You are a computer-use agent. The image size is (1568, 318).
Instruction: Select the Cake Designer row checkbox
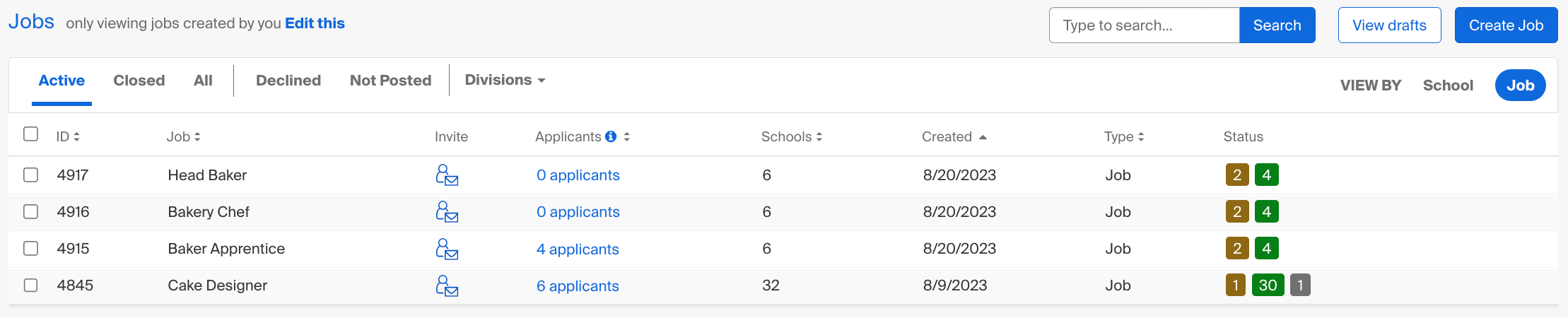click(x=30, y=285)
